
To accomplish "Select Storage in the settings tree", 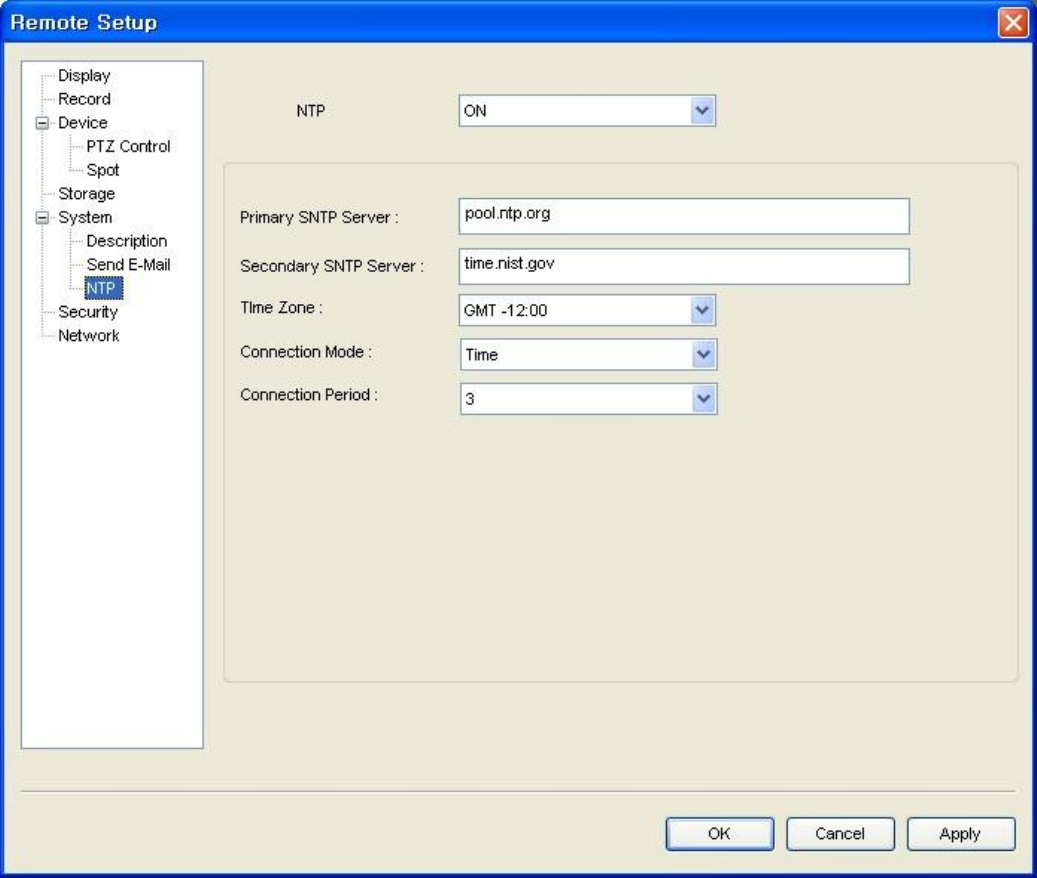I will tap(86, 194).
